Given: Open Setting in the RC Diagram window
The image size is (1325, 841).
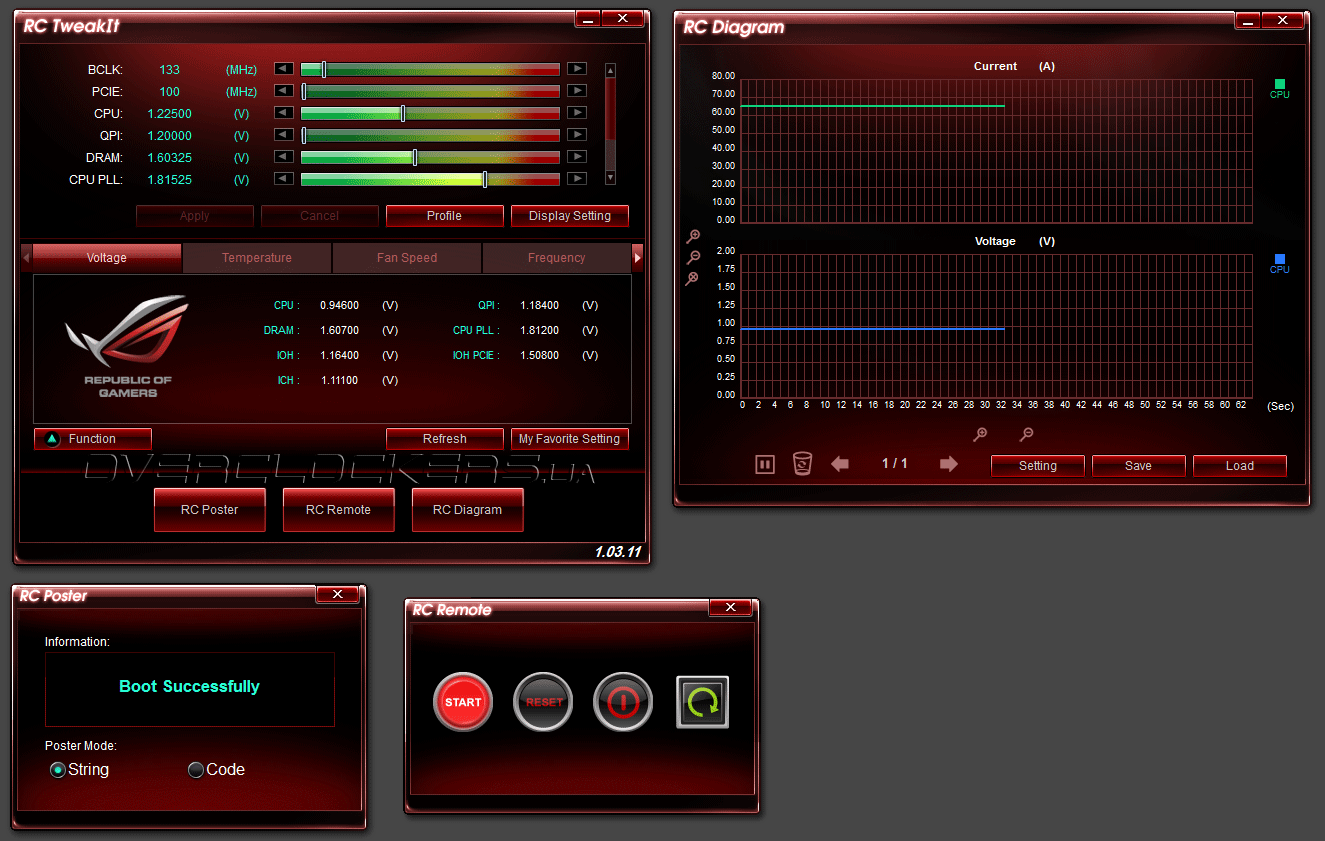Looking at the screenshot, I should (x=1038, y=466).
